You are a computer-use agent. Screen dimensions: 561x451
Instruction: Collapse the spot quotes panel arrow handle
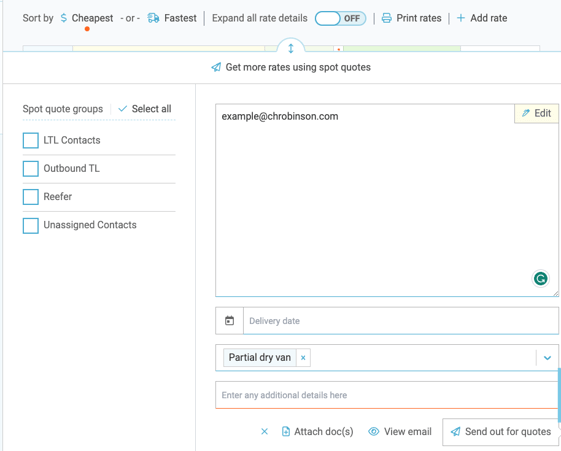tap(291, 48)
